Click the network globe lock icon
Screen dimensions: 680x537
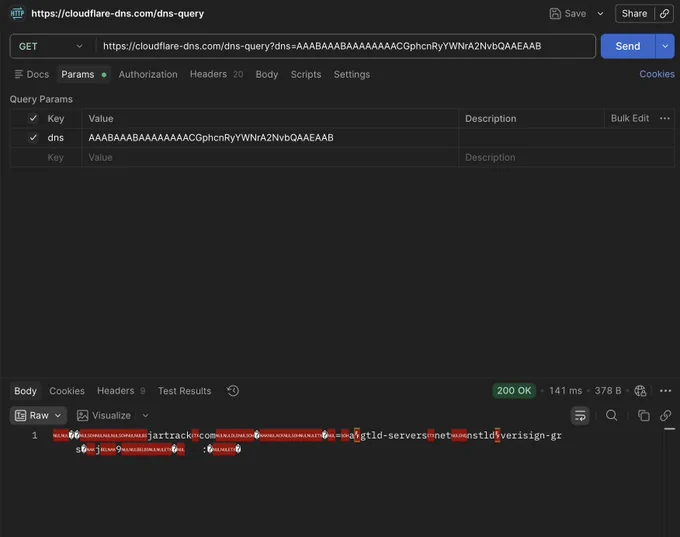[640, 390]
